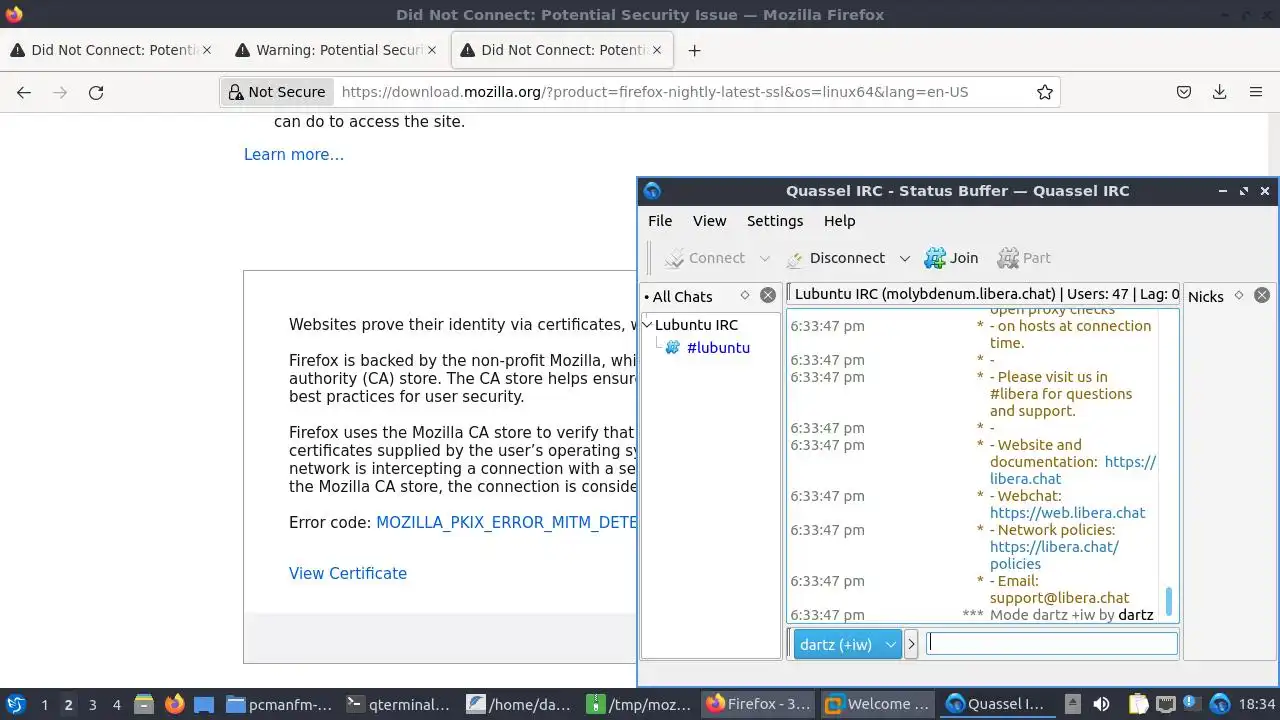This screenshot has height=720, width=1280.
Task: Click the Not Secure lock indicator
Action: pos(278,92)
